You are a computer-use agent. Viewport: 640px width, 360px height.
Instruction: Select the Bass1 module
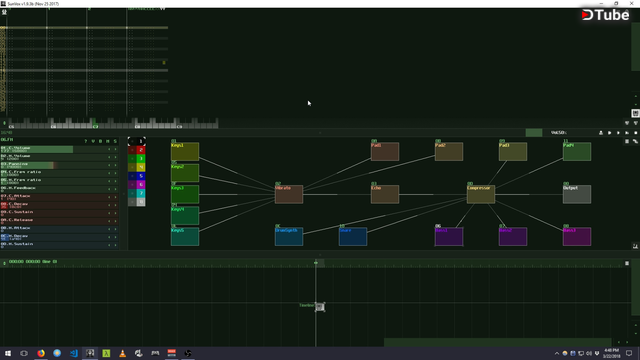click(449, 237)
